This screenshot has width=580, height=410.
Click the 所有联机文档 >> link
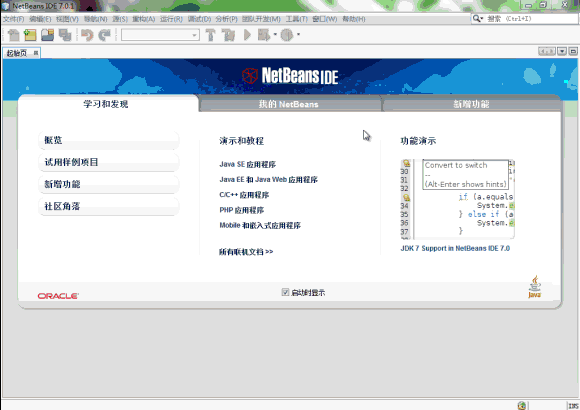coord(246,252)
